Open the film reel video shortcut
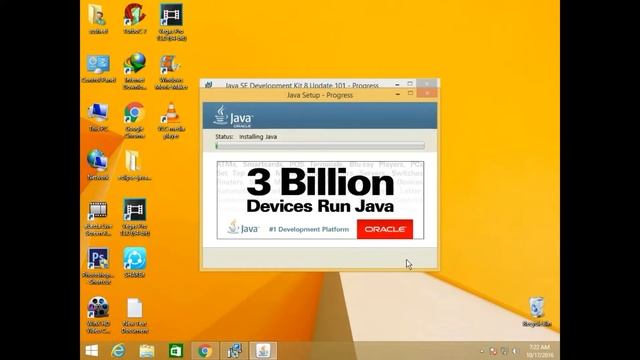This screenshot has height=360, width=640. coord(98,315)
